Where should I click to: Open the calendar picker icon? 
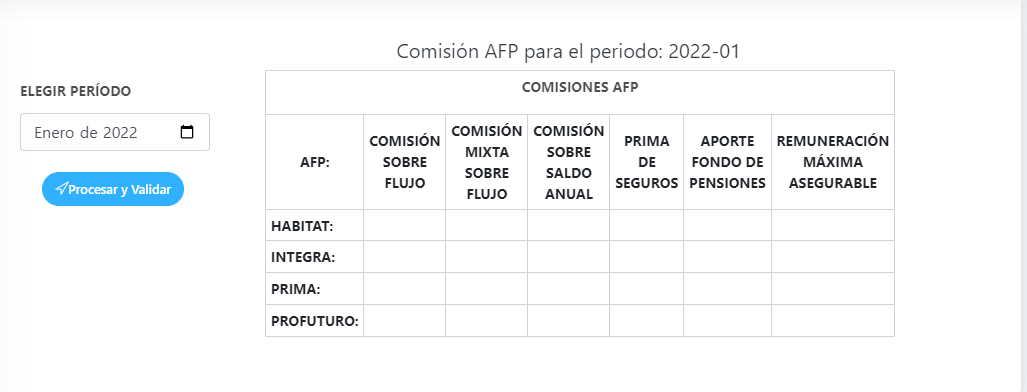tap(187, 132)
